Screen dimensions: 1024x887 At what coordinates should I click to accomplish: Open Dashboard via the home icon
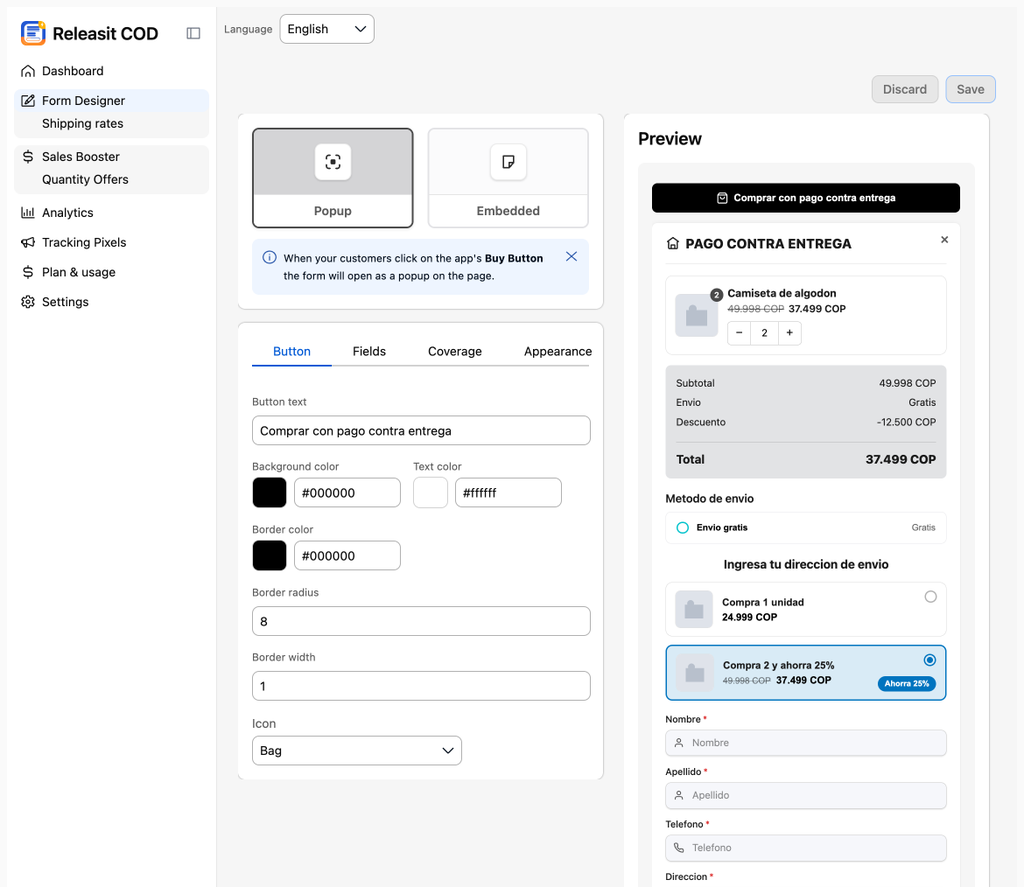tap(27, 71)
